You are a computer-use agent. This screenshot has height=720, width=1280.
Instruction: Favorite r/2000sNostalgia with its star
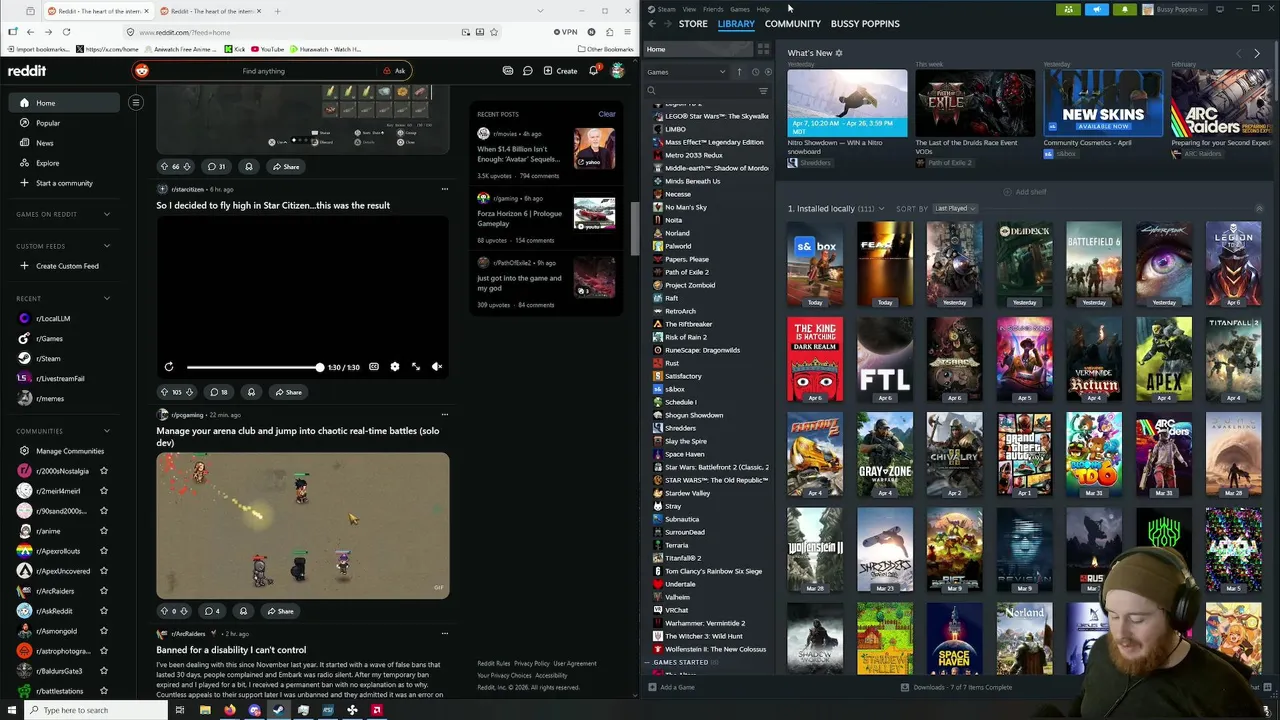pos(104,471)
